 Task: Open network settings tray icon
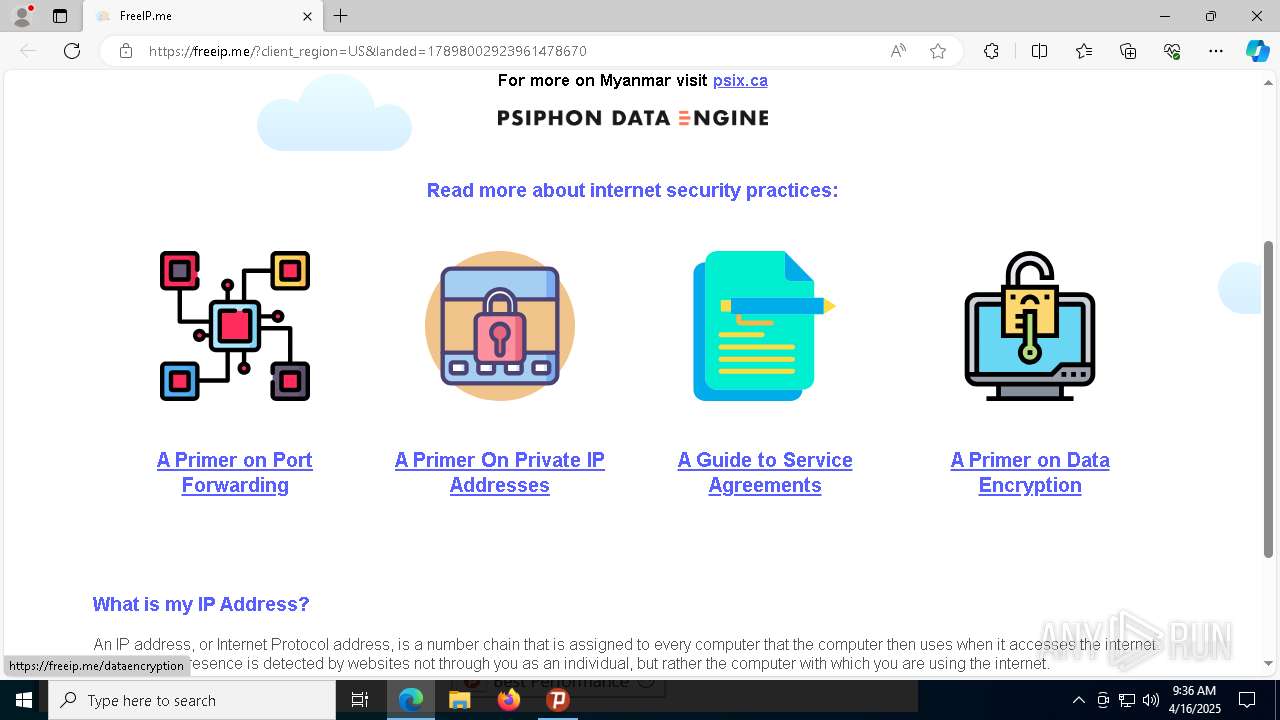click(x=1127, y=700)
